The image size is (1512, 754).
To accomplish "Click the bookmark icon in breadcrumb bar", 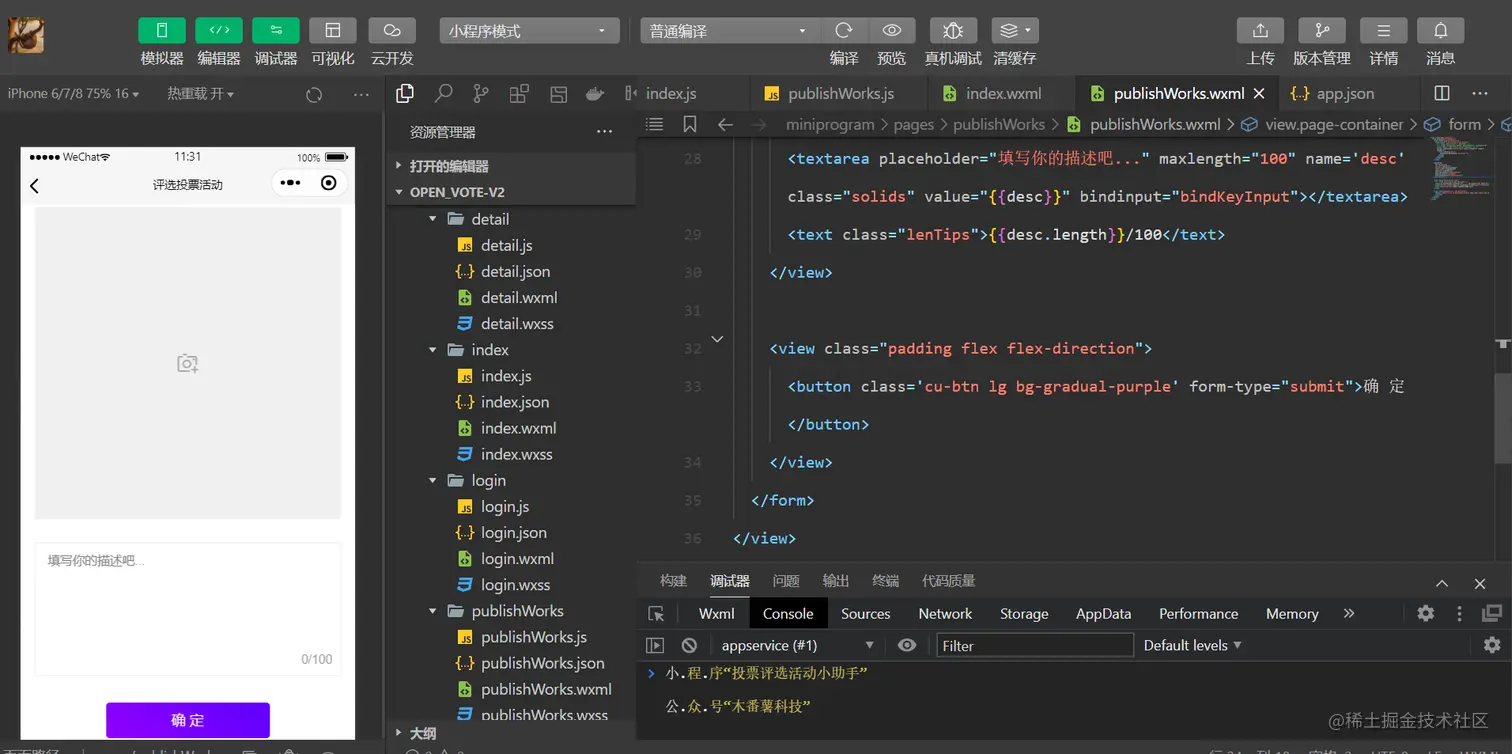I will pos(690,124).
